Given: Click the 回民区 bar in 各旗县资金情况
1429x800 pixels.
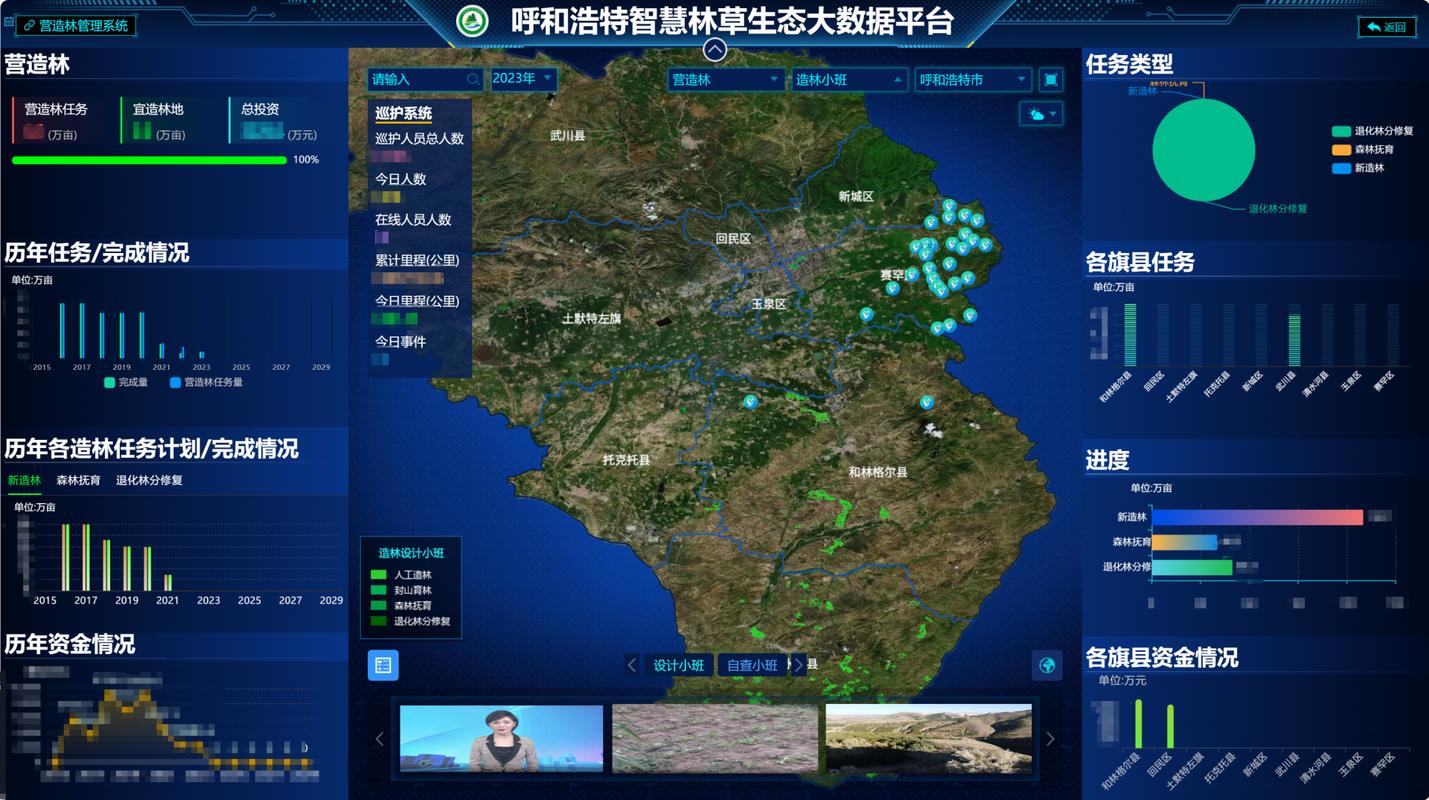Looking at the screenshot, I should 1170,726.
